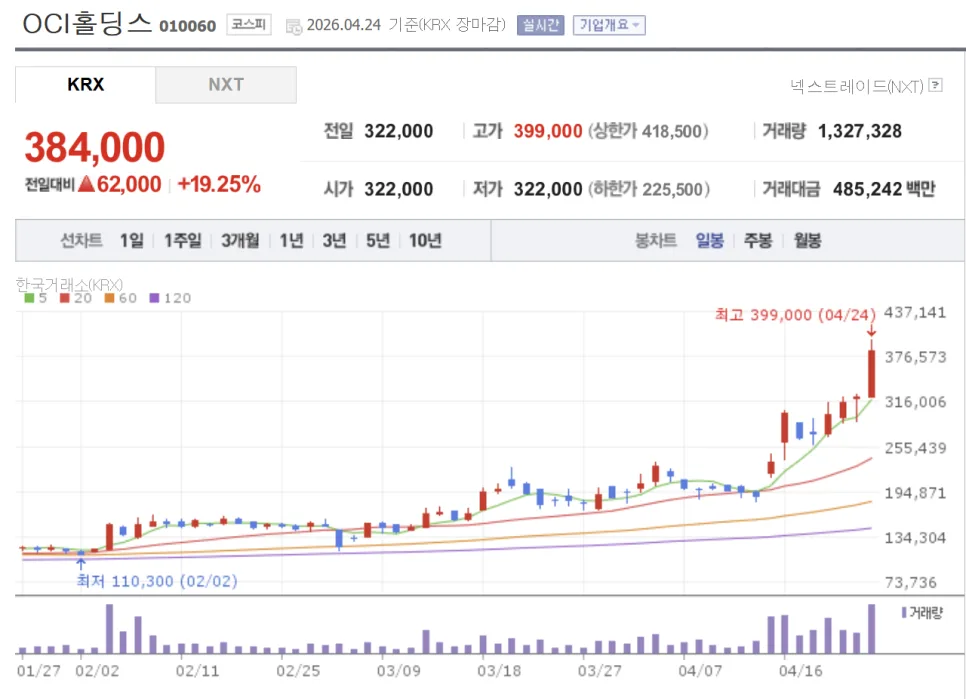This screenshot has width=966, height=699.
Task: Click the 04/16 date axis label
Action: click(800, 671)
